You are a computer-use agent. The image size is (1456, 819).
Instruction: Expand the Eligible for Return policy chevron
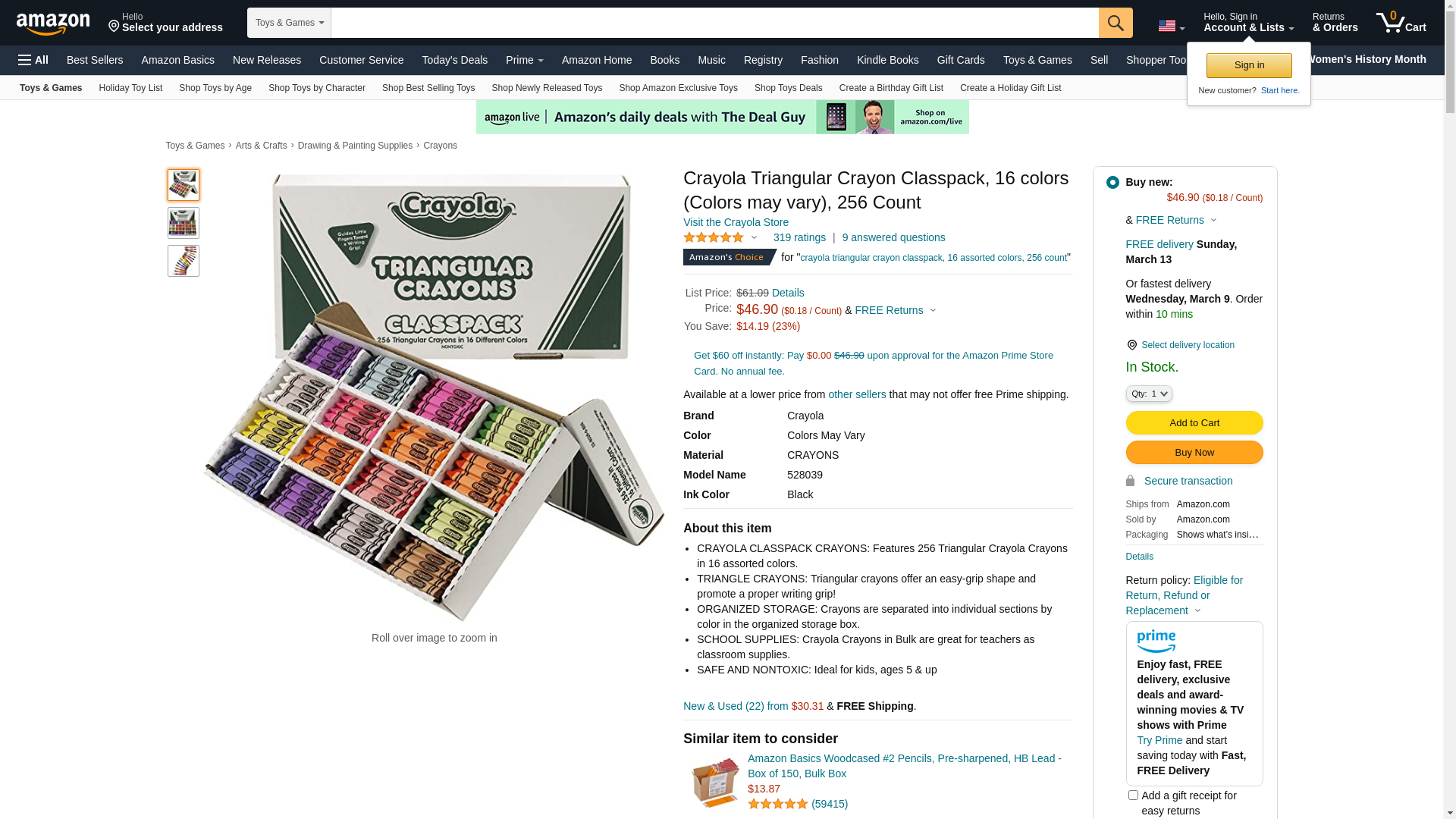tap(1198, 611)
